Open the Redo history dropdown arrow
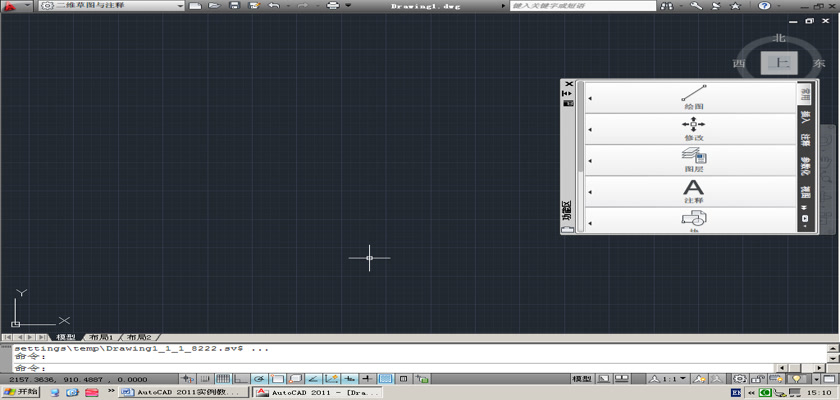Screen dimensions: 840x400 click(x=317, y=6)
